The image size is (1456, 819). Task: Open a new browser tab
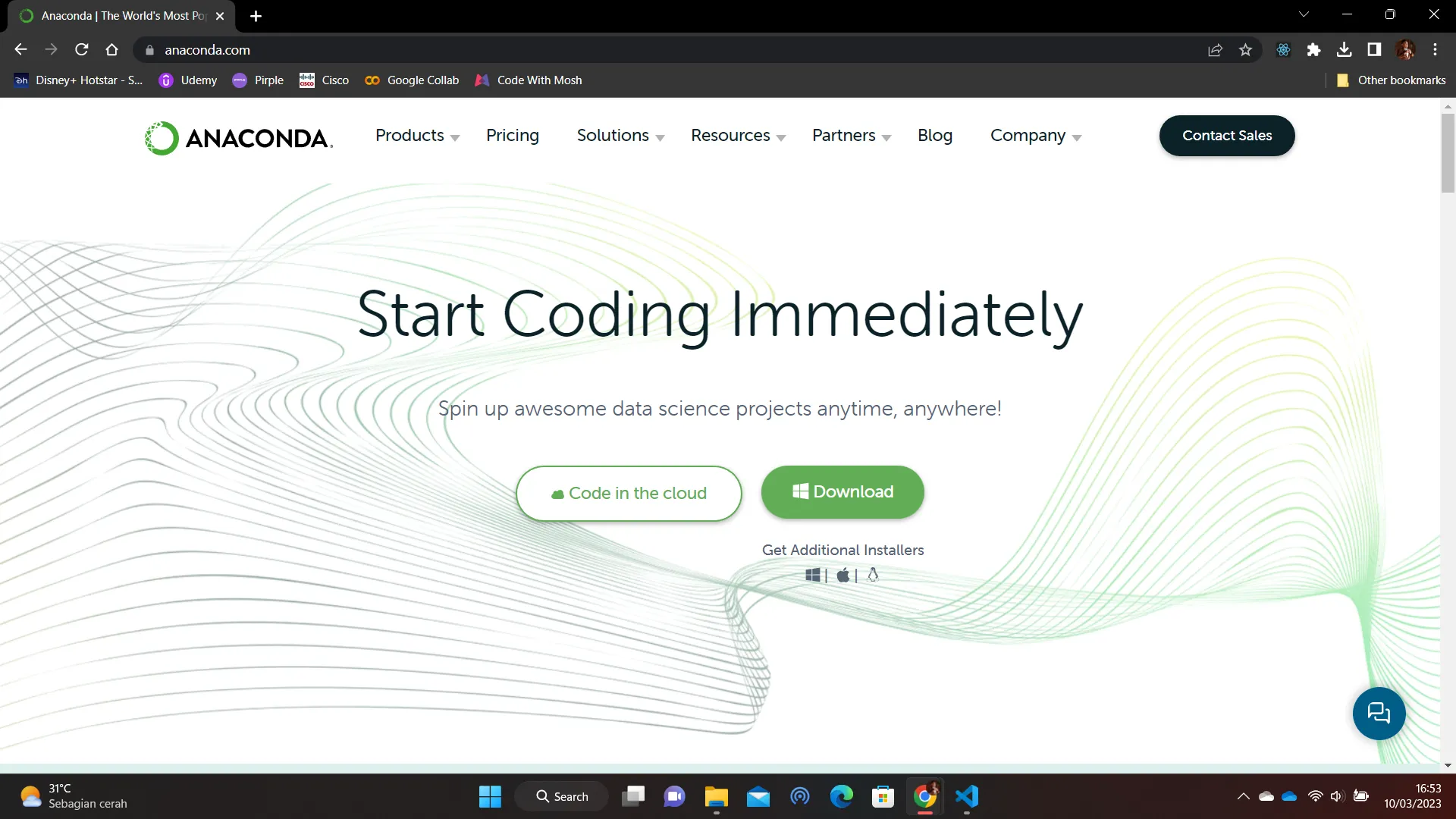256,16
